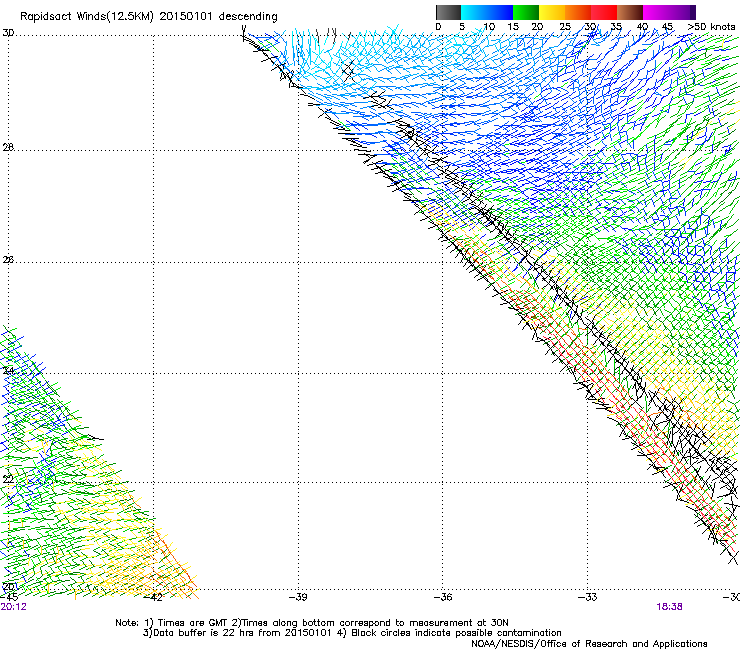The width and height of the screenshot is (740, 650).
Task: Click the magenta 40-45 knots color swatch
Action: 656,12
